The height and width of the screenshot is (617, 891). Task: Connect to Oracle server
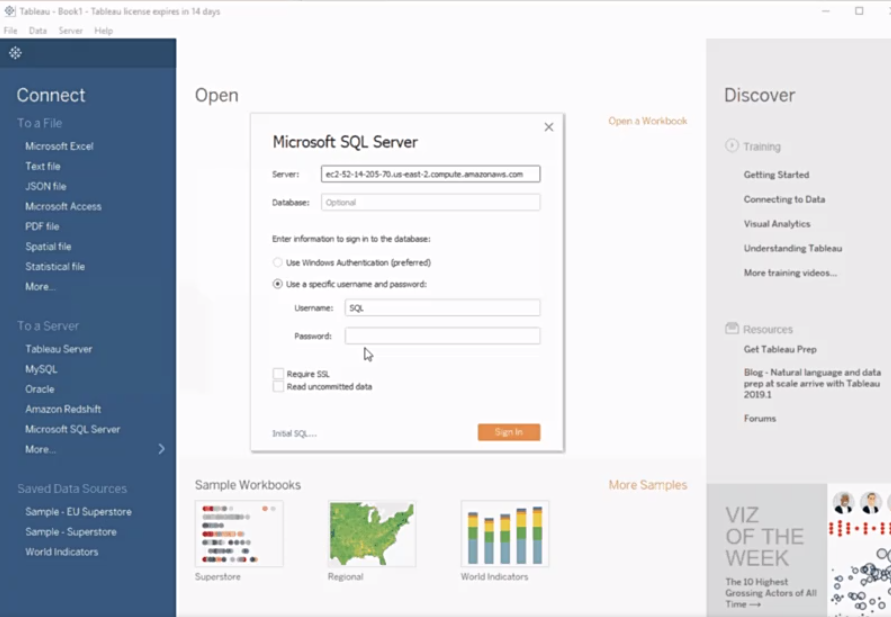[40, 389]
